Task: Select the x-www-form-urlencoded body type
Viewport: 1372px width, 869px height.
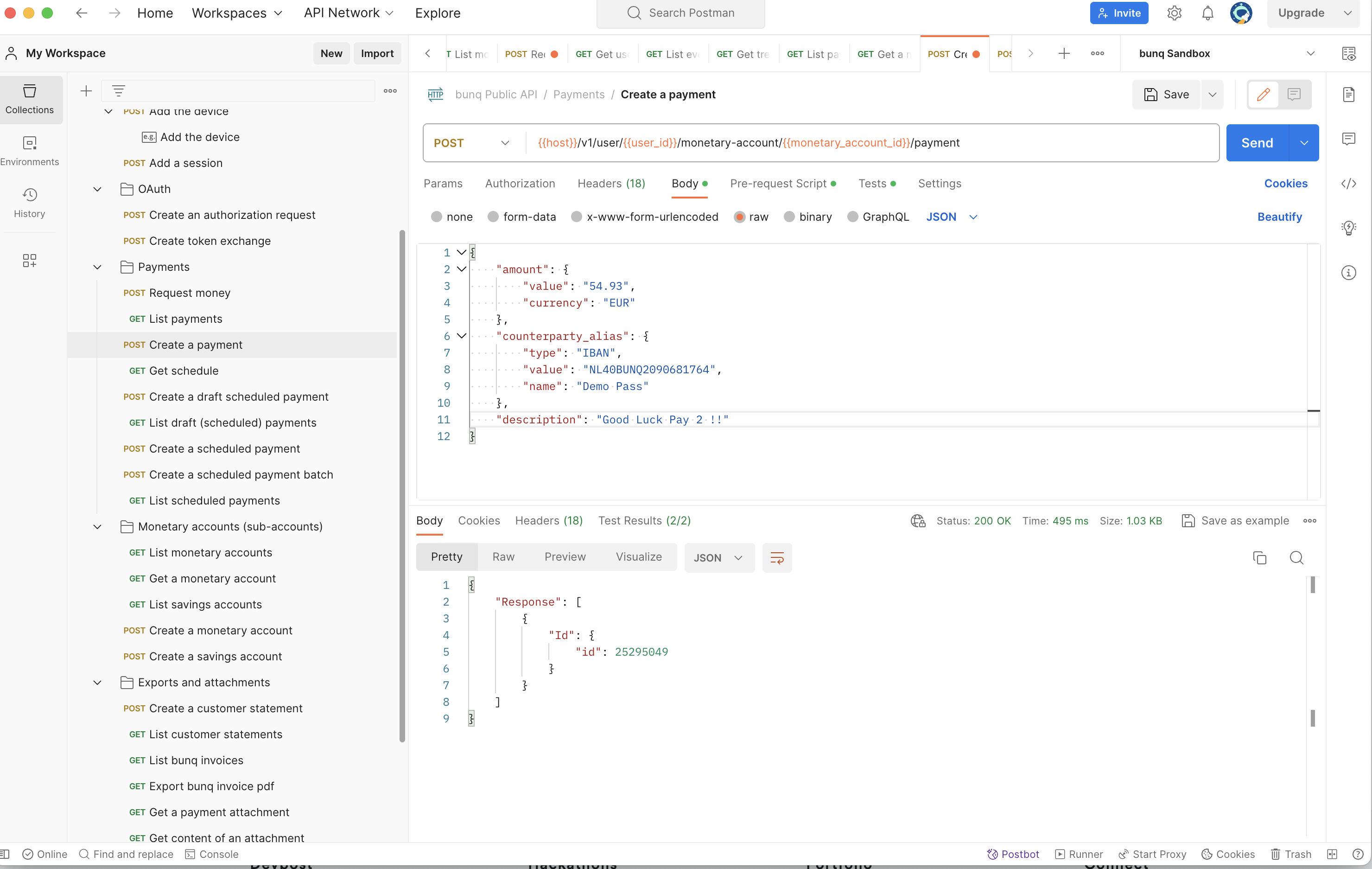Action: (x=577, y=217)
